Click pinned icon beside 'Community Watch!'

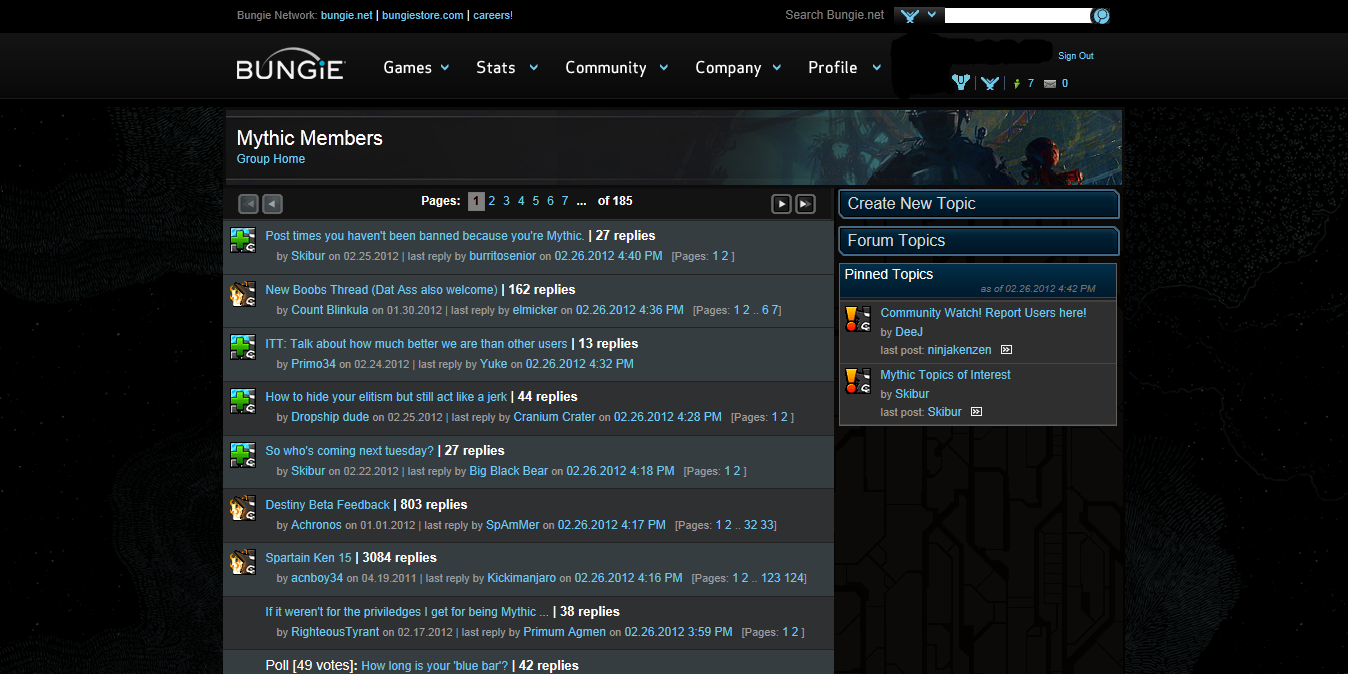(857, 319)
